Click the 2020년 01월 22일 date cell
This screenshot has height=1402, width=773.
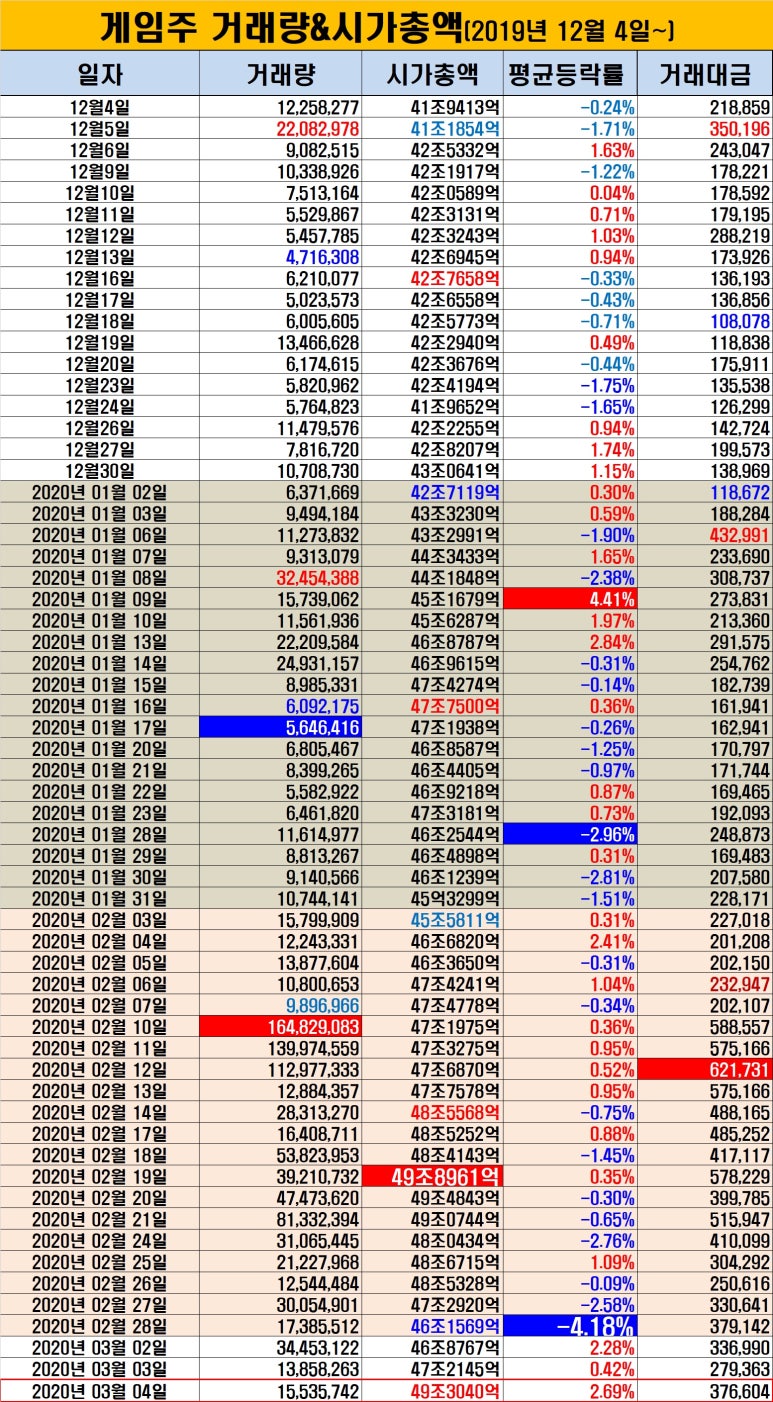point(100,792)
